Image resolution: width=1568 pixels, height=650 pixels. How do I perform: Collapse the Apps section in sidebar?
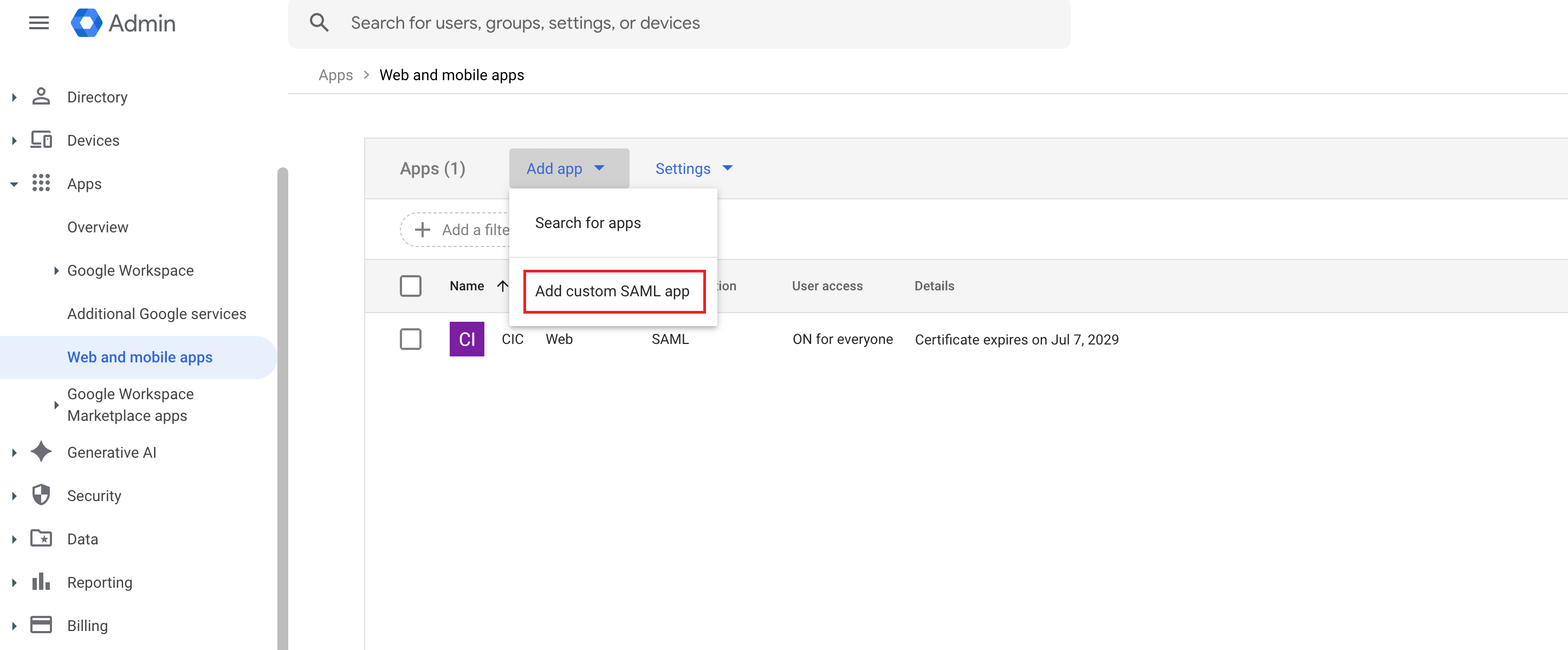14,184
